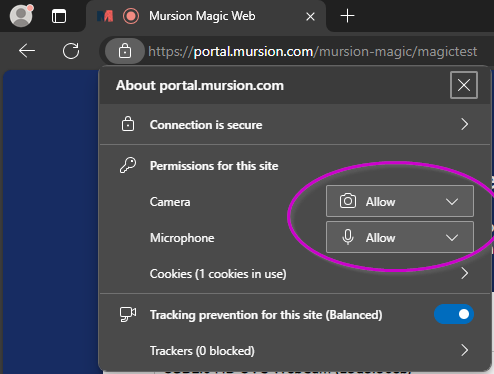Expand Trackers (0 blocked) details
The image size is (494, 374).
(295, 350)
